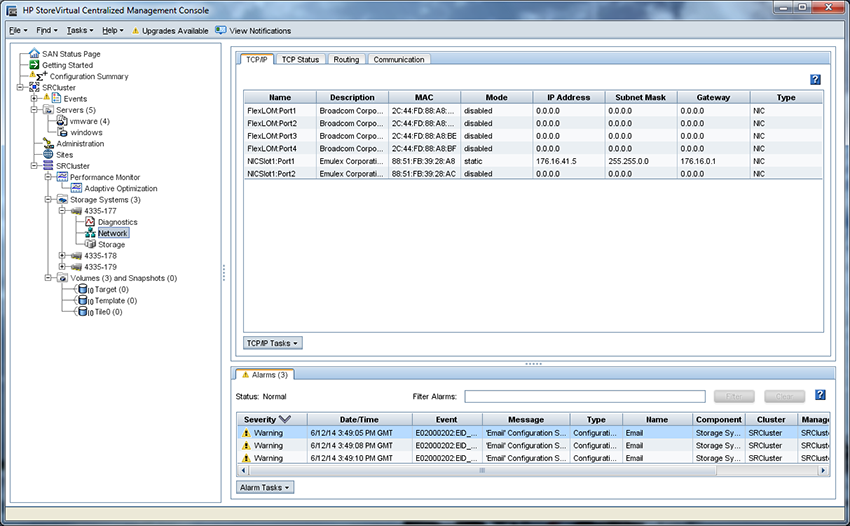Image resolution: width=850 pixels, height=526 pixels.
Task: Click IP address 176.16.41.5 cell
Action: point(569,161)
